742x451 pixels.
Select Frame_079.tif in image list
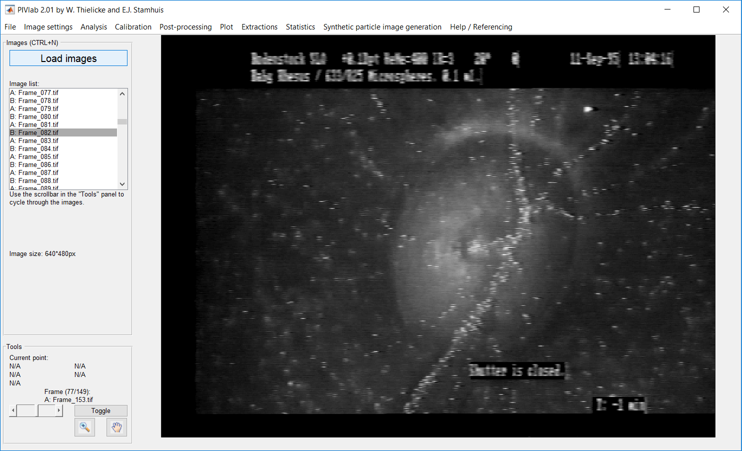point(38,109)
